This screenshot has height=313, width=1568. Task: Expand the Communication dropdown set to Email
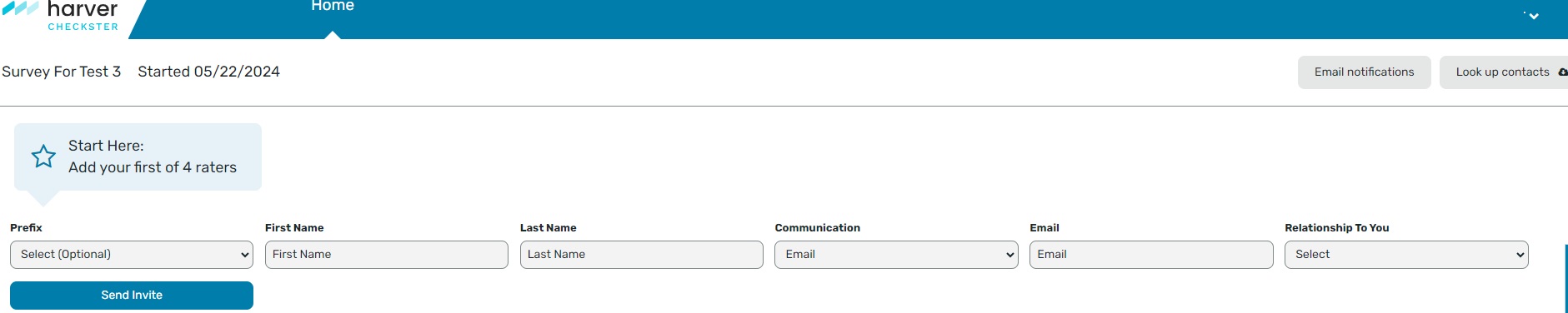click(x=896, y=255)
